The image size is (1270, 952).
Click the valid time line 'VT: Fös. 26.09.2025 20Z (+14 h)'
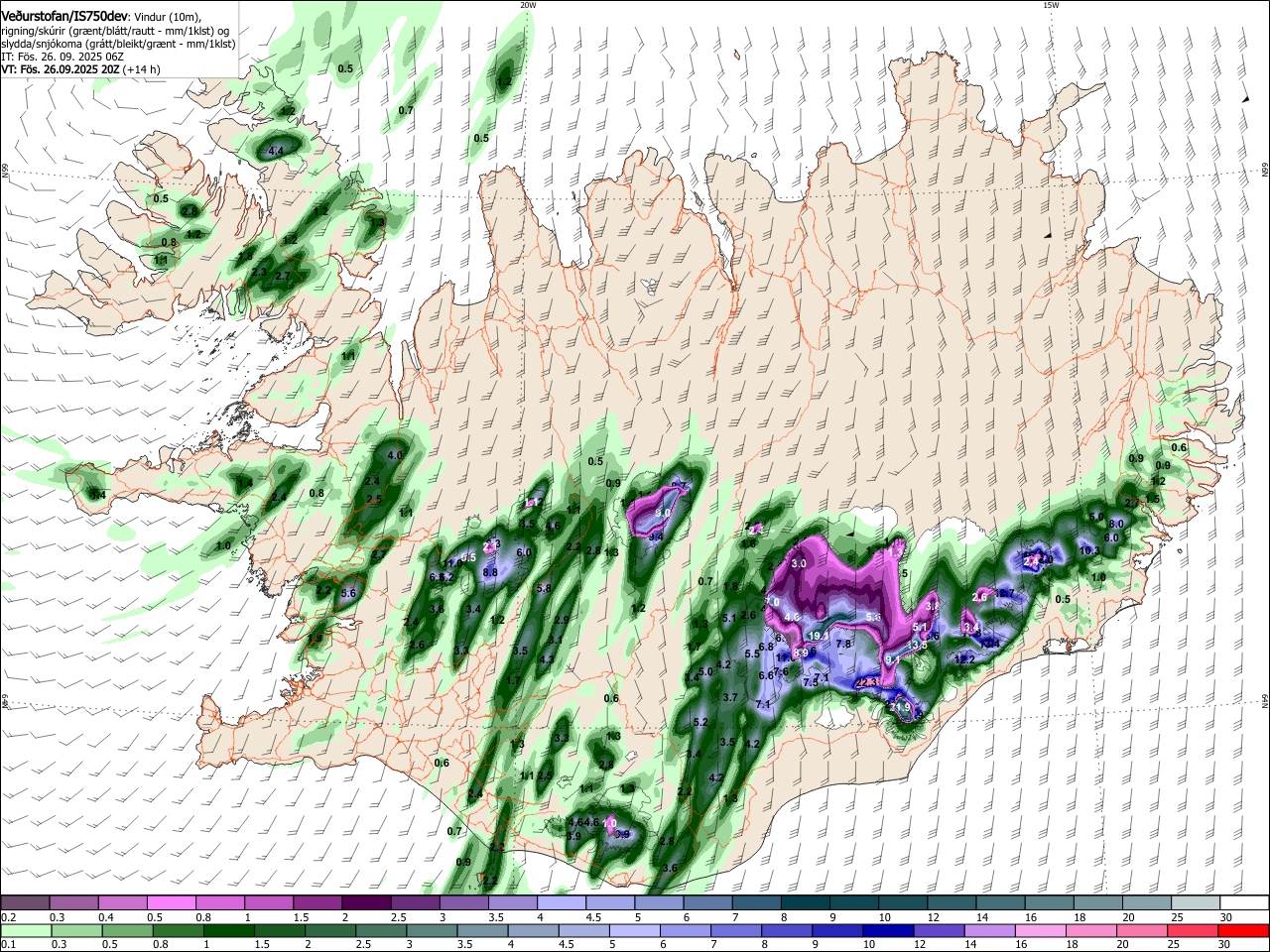pos(80,70)
